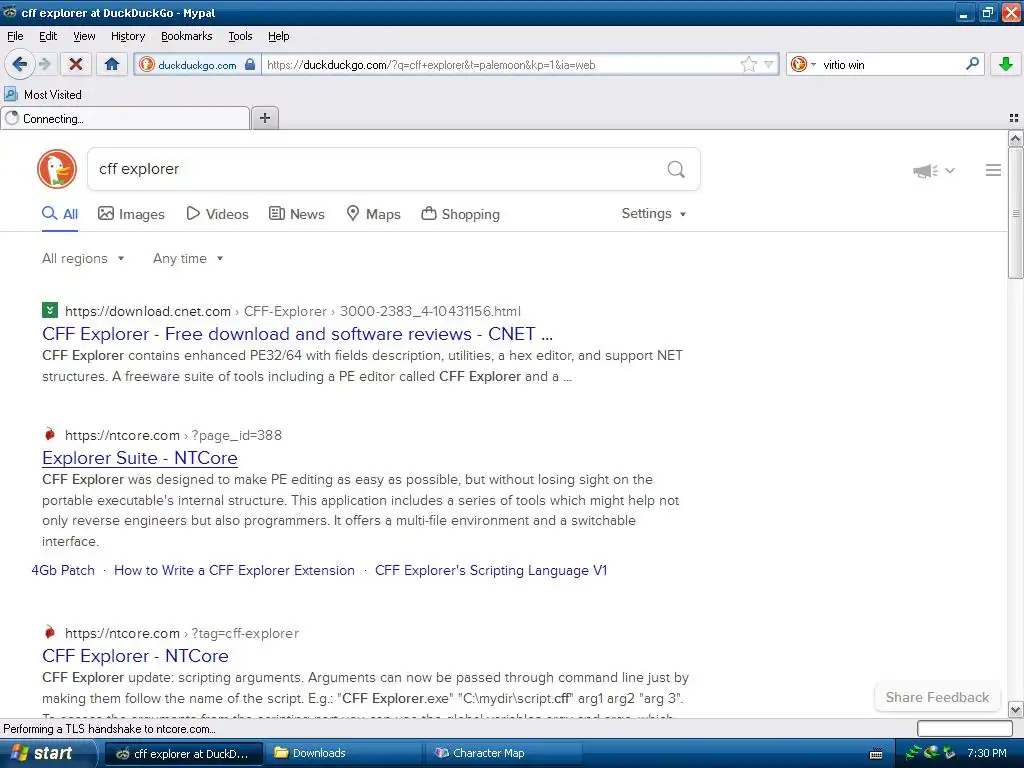Click the Share Feedback button

(937, 697)
